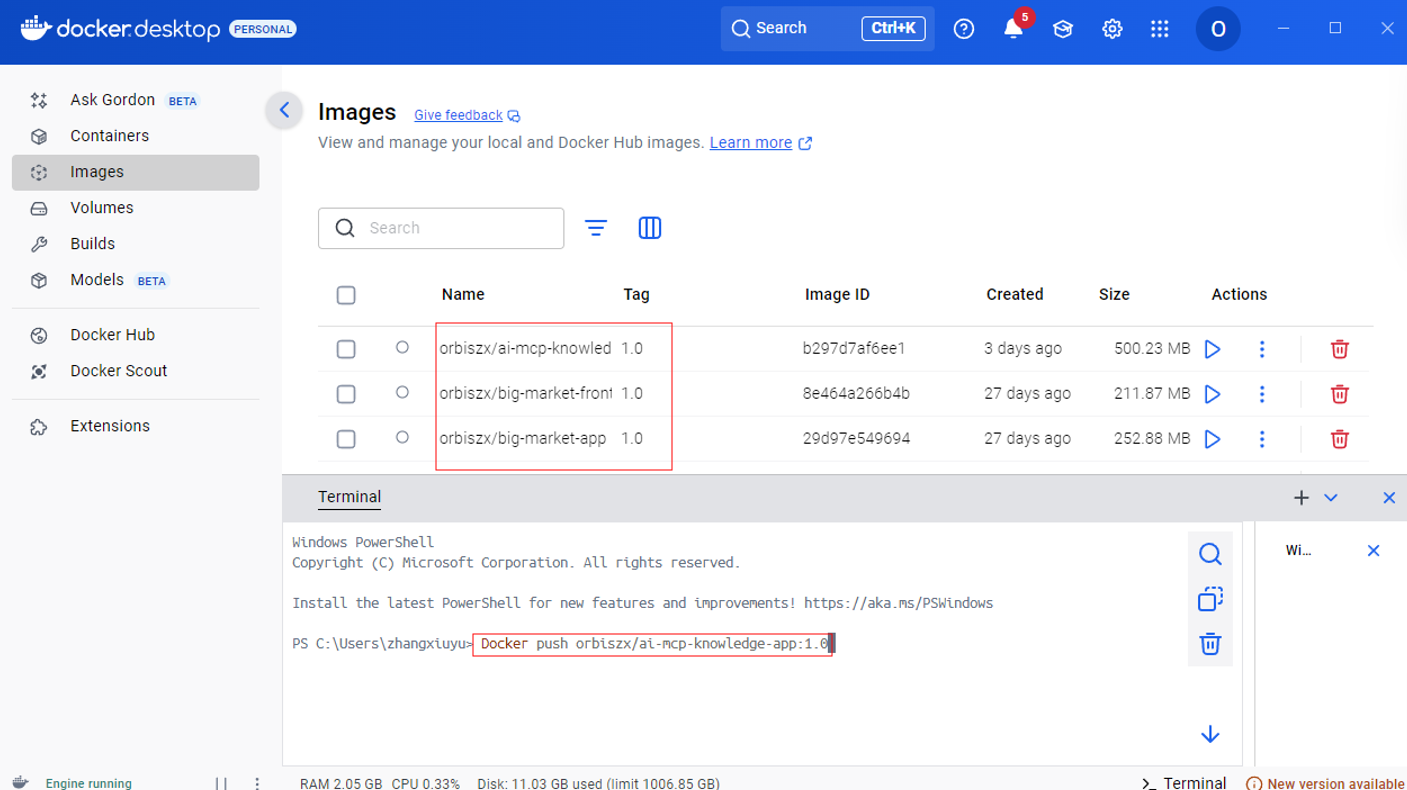Open the user account avatar O
Screen dimensions: 1407x790
pyautogui.click(x=1218, y=29)
